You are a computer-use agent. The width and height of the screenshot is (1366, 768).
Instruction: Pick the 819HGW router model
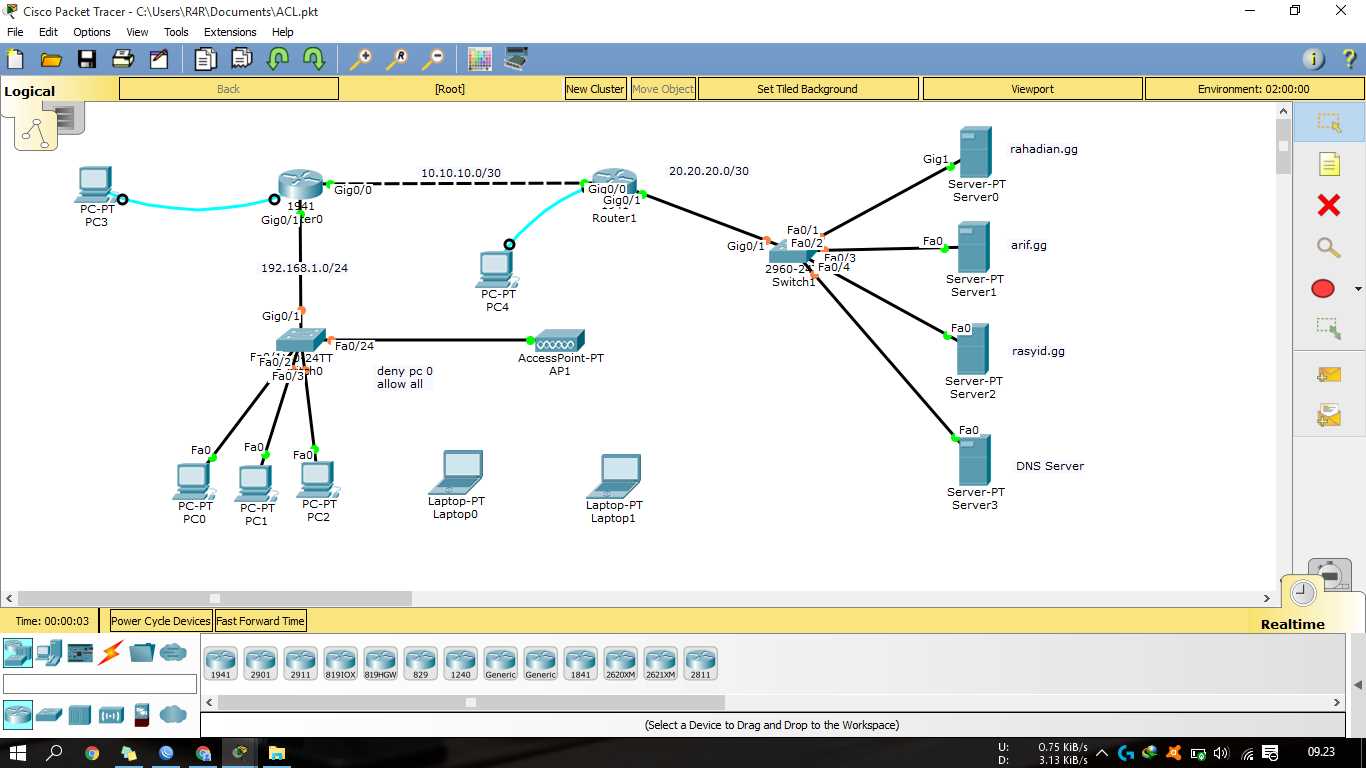pyautogui.click(x=380, y=664)
